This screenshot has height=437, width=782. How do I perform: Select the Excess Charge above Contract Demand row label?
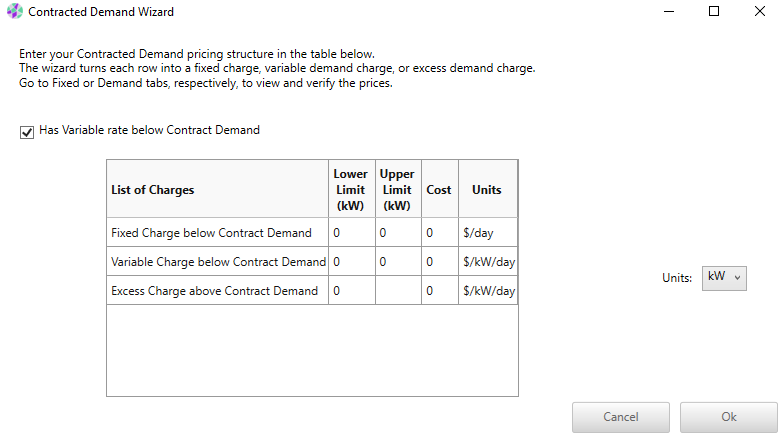[x=217, y=291]
